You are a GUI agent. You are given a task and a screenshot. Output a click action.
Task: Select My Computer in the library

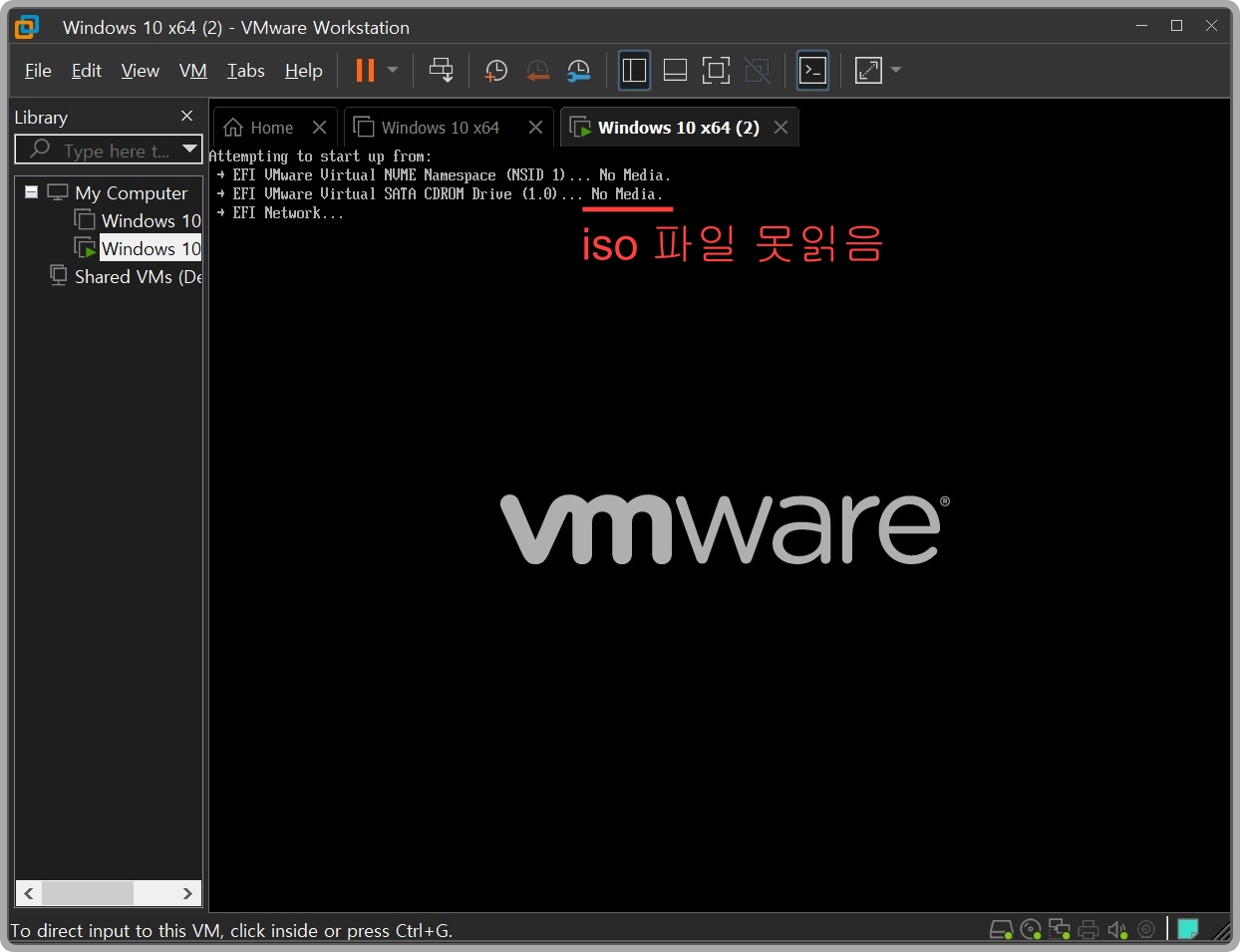click(131, 192)
